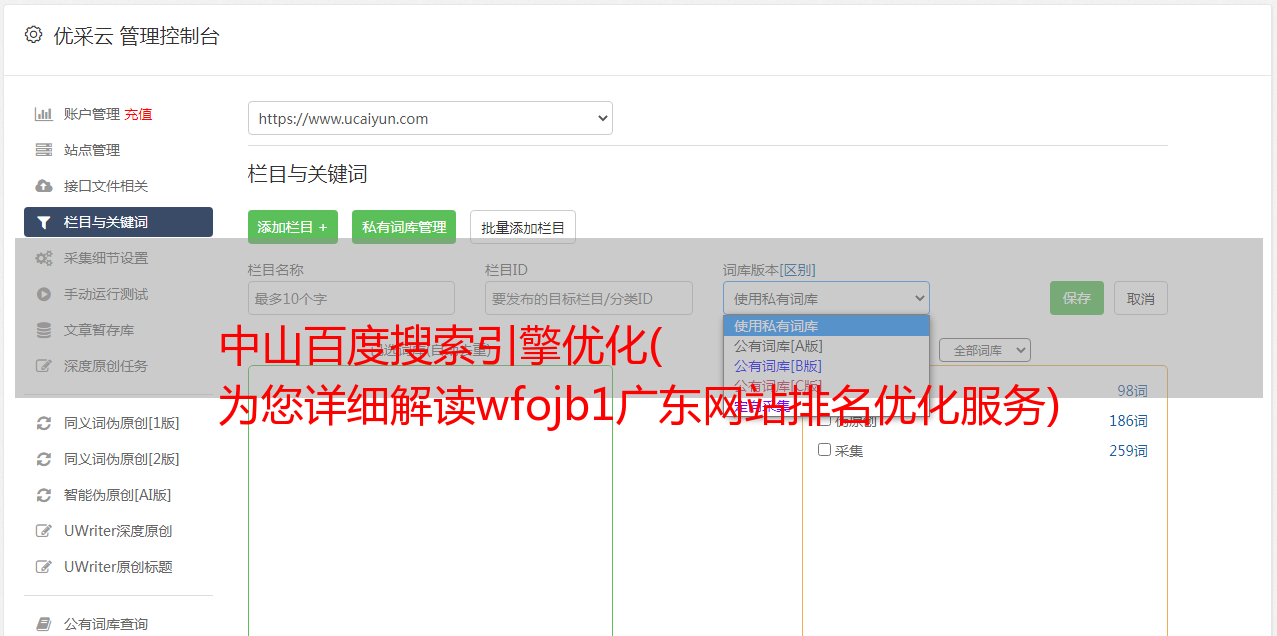Click the 取消 button

(1141, 298)
